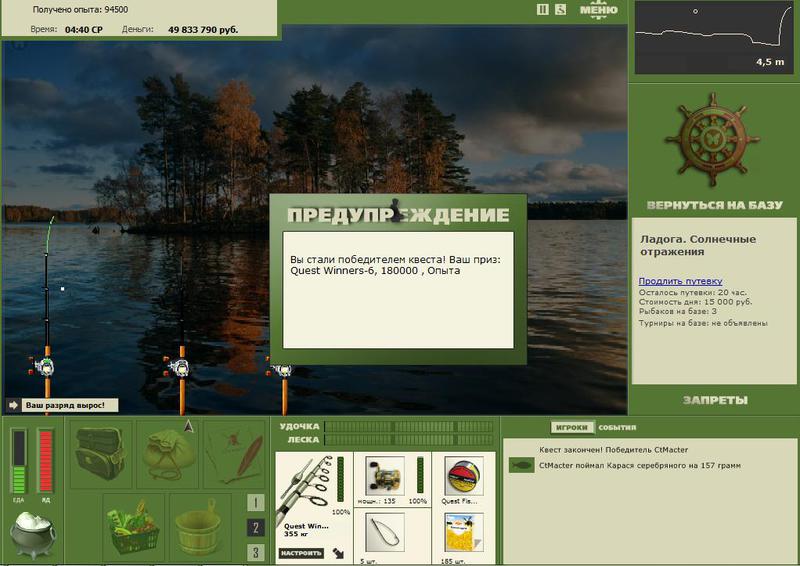Return to base via ВЕРНУТЬСЯ НА БАЗУ

(x=714, y=205)
